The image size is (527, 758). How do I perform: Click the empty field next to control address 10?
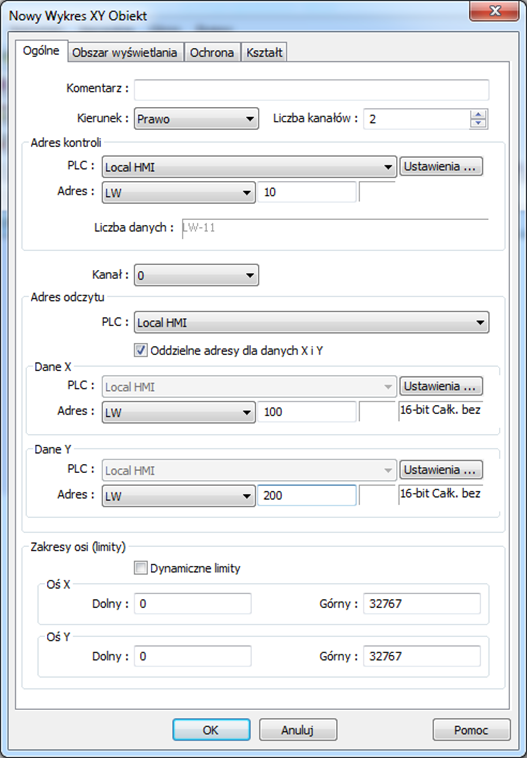click(377, 192)
